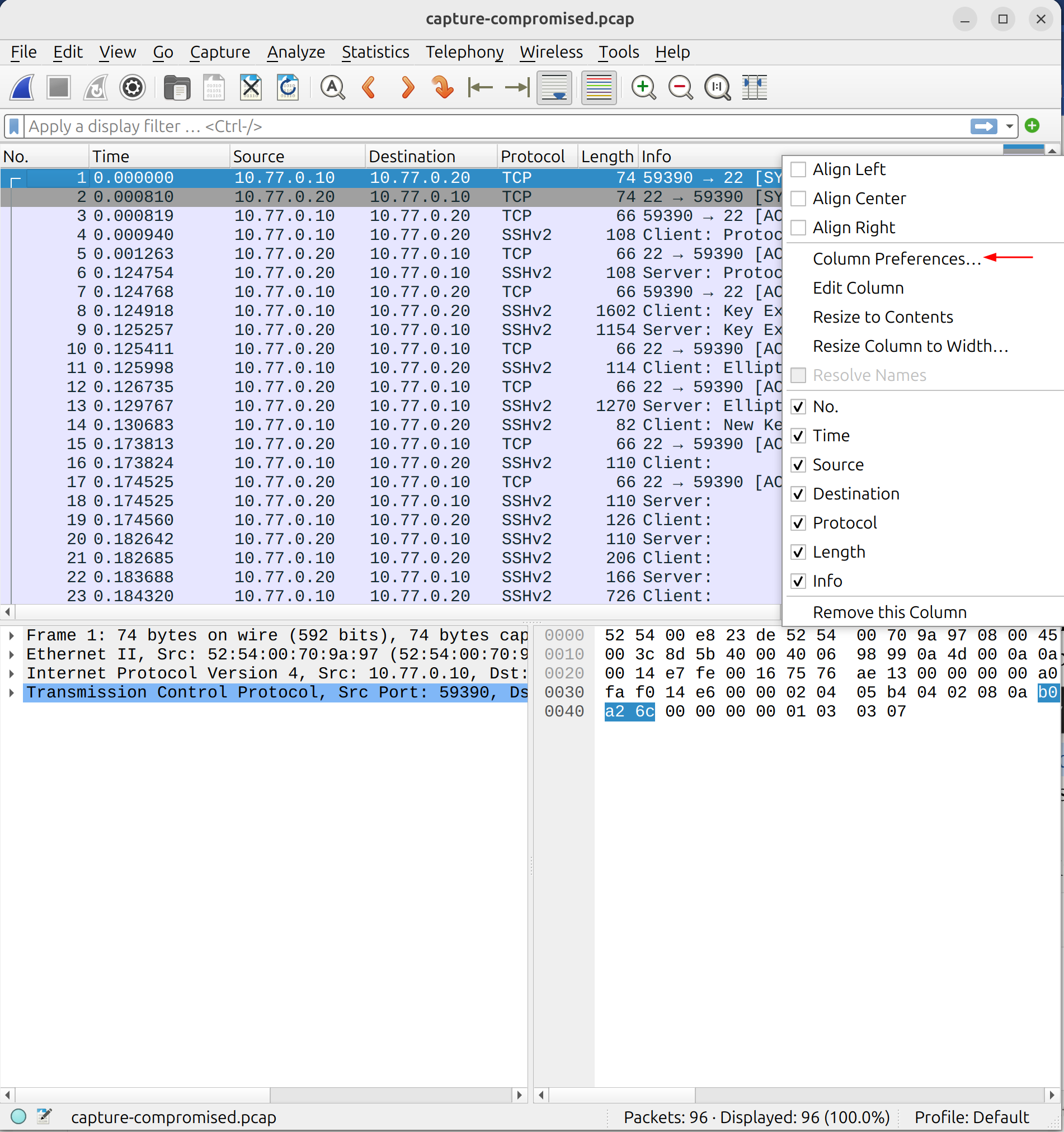This screenshot has width=1064, height=1132.
Task: Click resize columns toolbar icon
Action: (x=755, y=88)
